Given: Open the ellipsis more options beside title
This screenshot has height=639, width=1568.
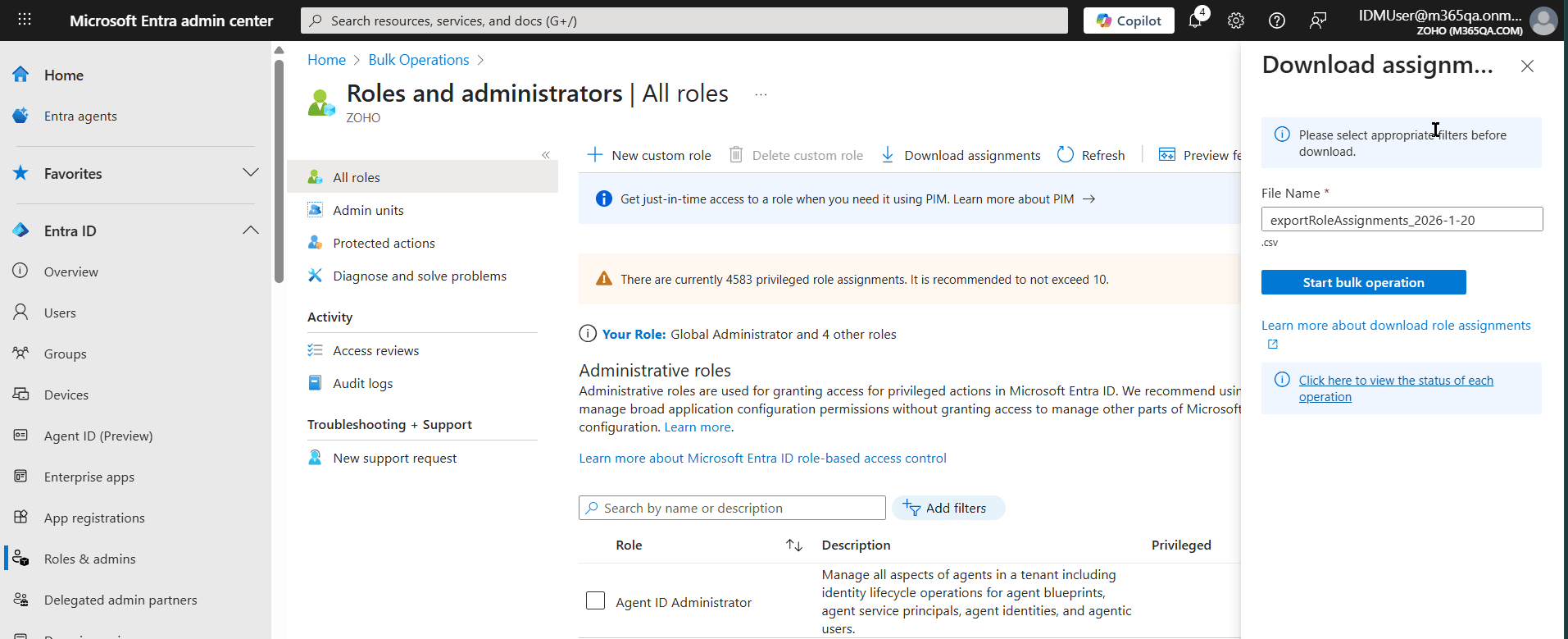Looking at the screenshot, I should 761,94.
